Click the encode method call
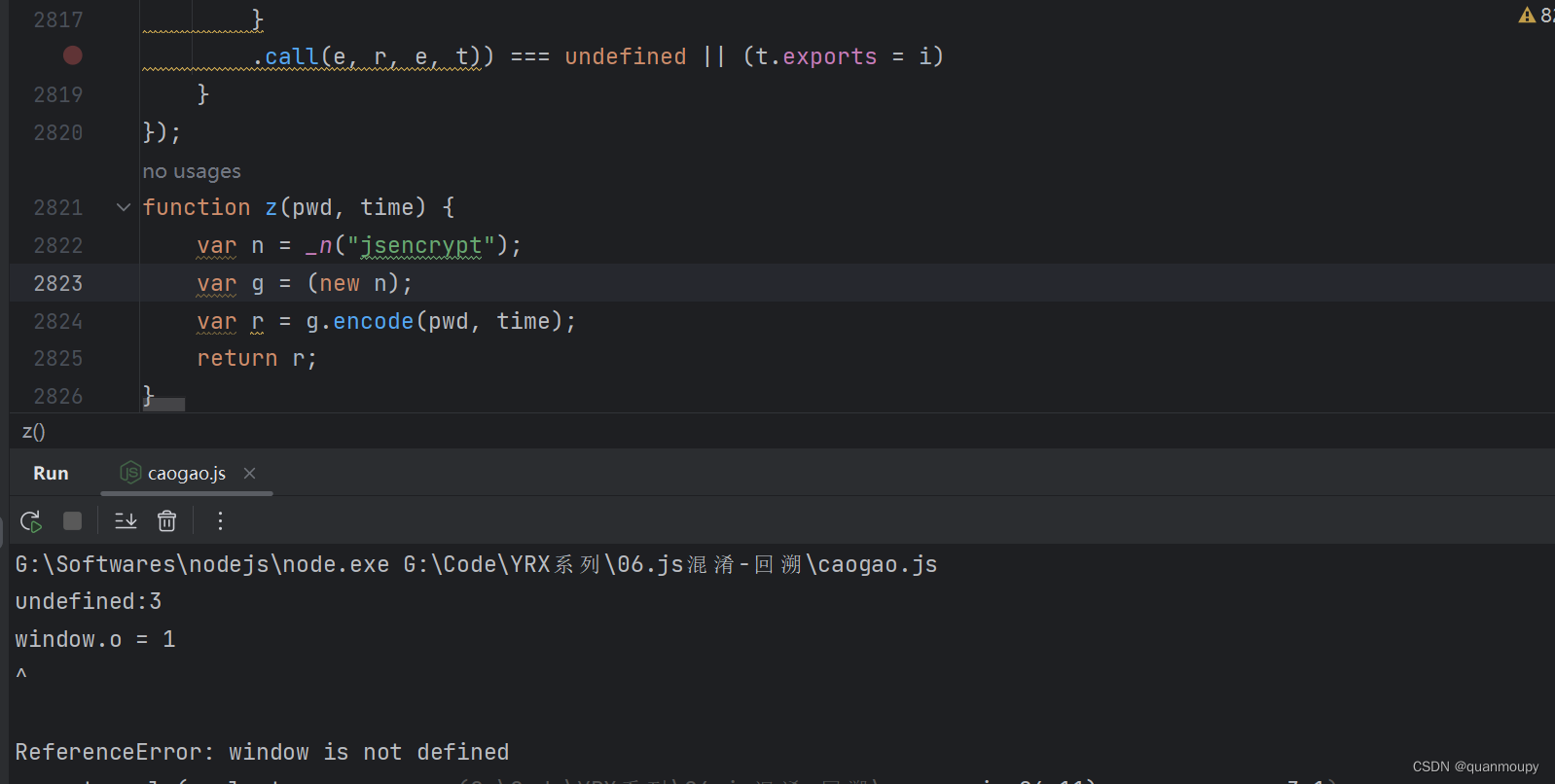 (x=374, y=321)
